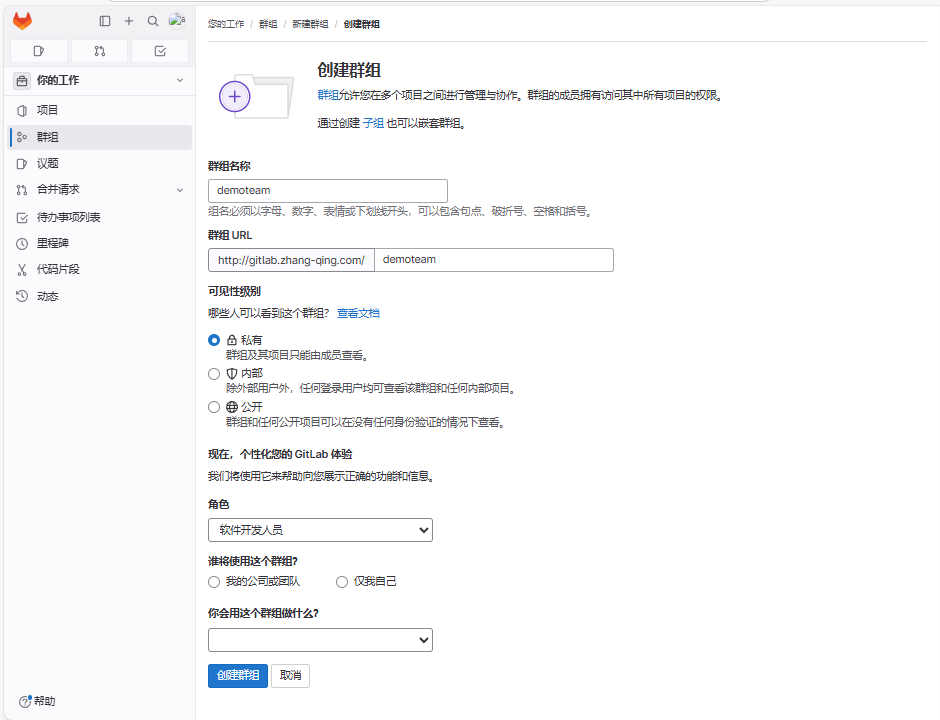The width and height of the screenshot is (940, 720).
Task: Click the 创建群组 breadcrumb text
Action: coord(361,24)
